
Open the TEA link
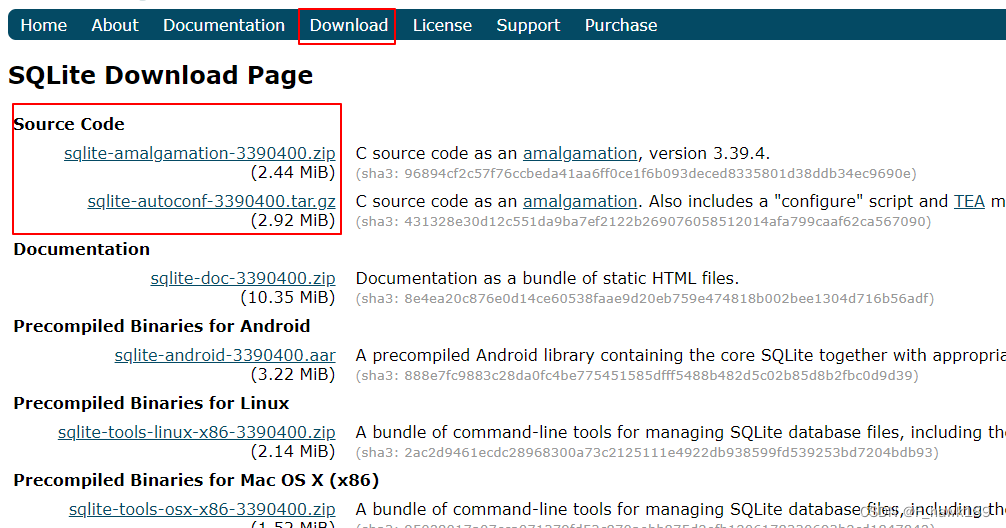969,201
